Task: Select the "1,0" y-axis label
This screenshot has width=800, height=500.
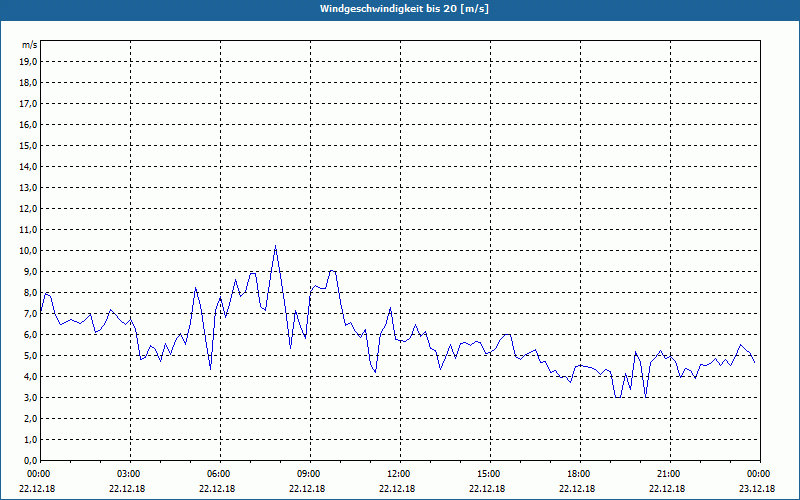Action: (30, 440)
